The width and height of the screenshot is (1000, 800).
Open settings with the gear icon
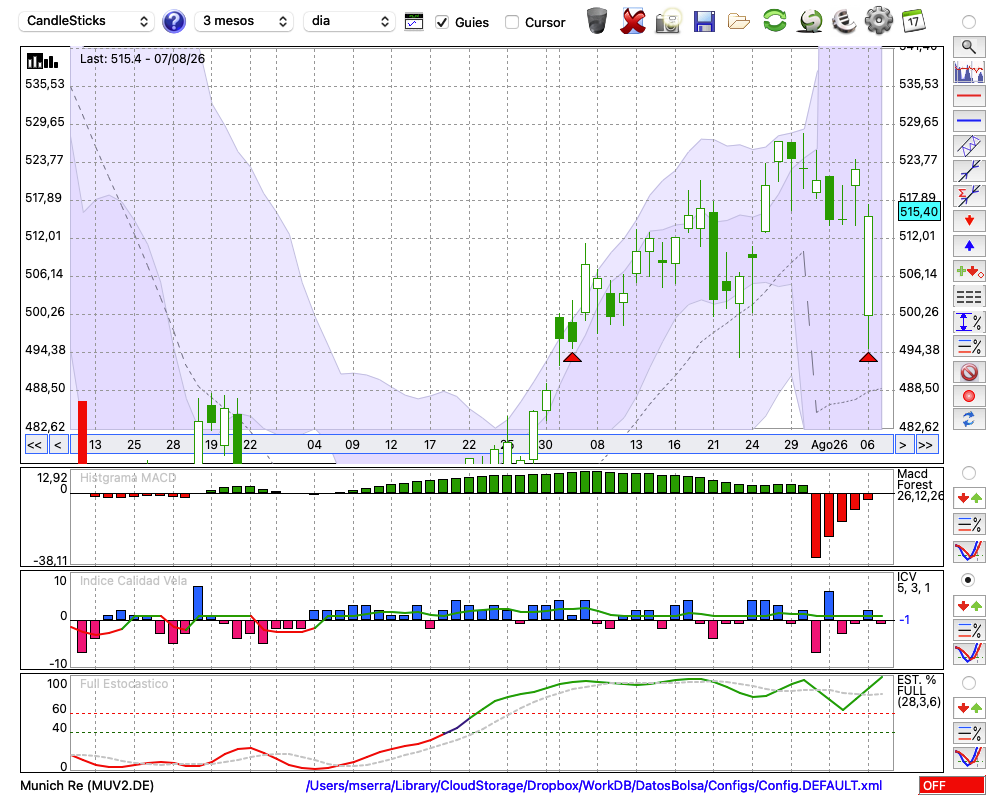tap(879, 20)
